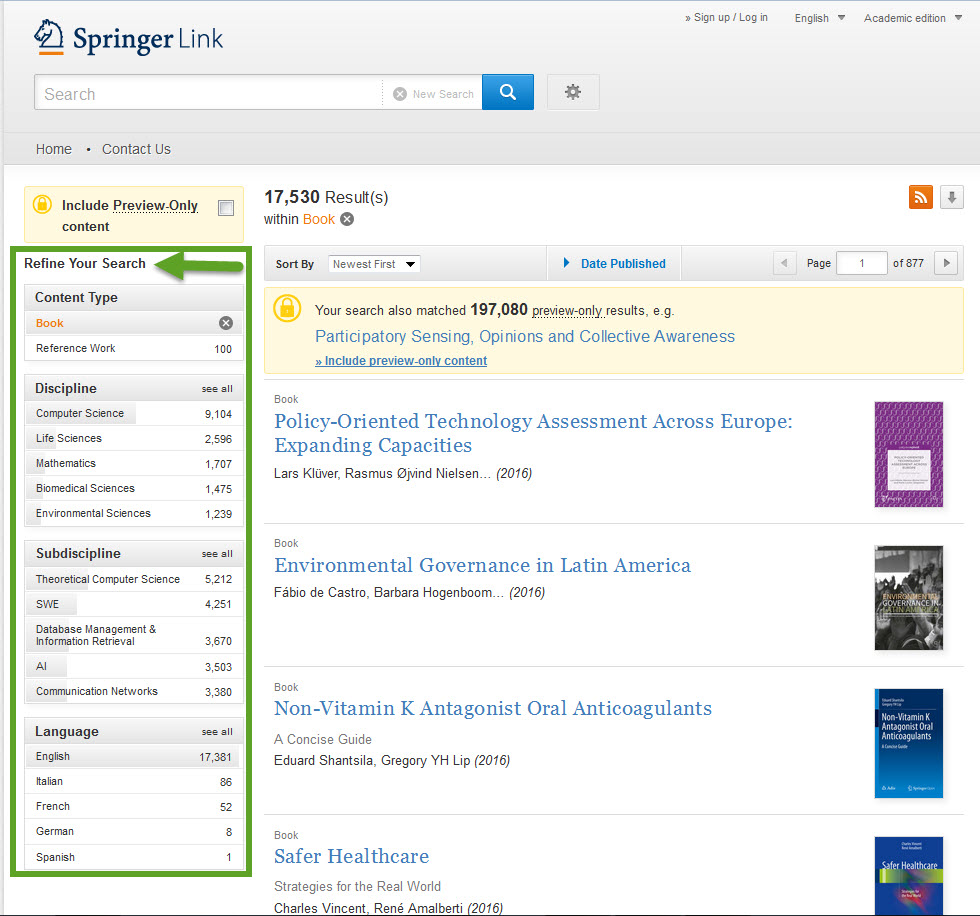
Task: Click the Environmental Governance book cover thumbnail
Action: point(908,598)
